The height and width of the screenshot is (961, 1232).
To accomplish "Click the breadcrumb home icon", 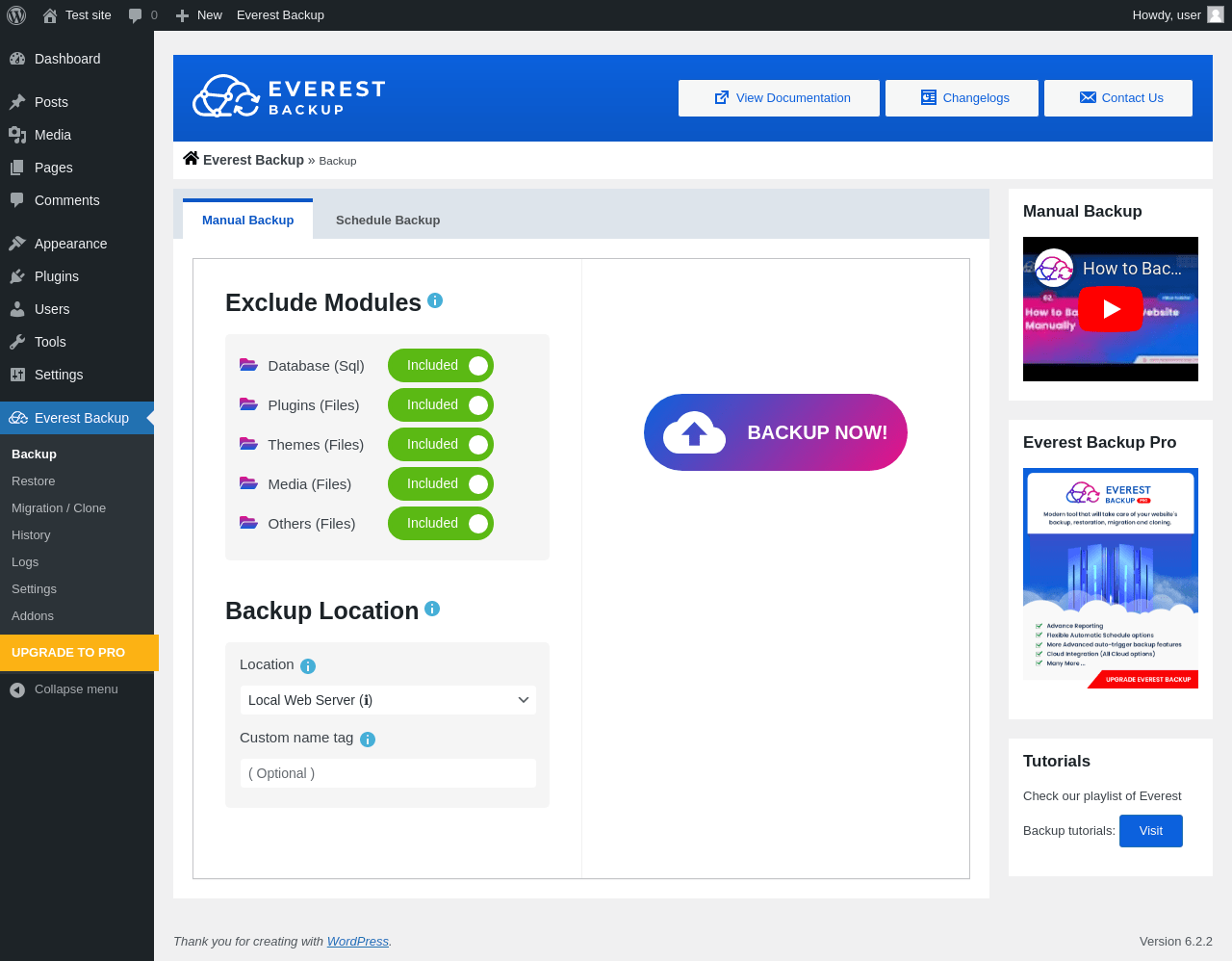I will (191, 159).
